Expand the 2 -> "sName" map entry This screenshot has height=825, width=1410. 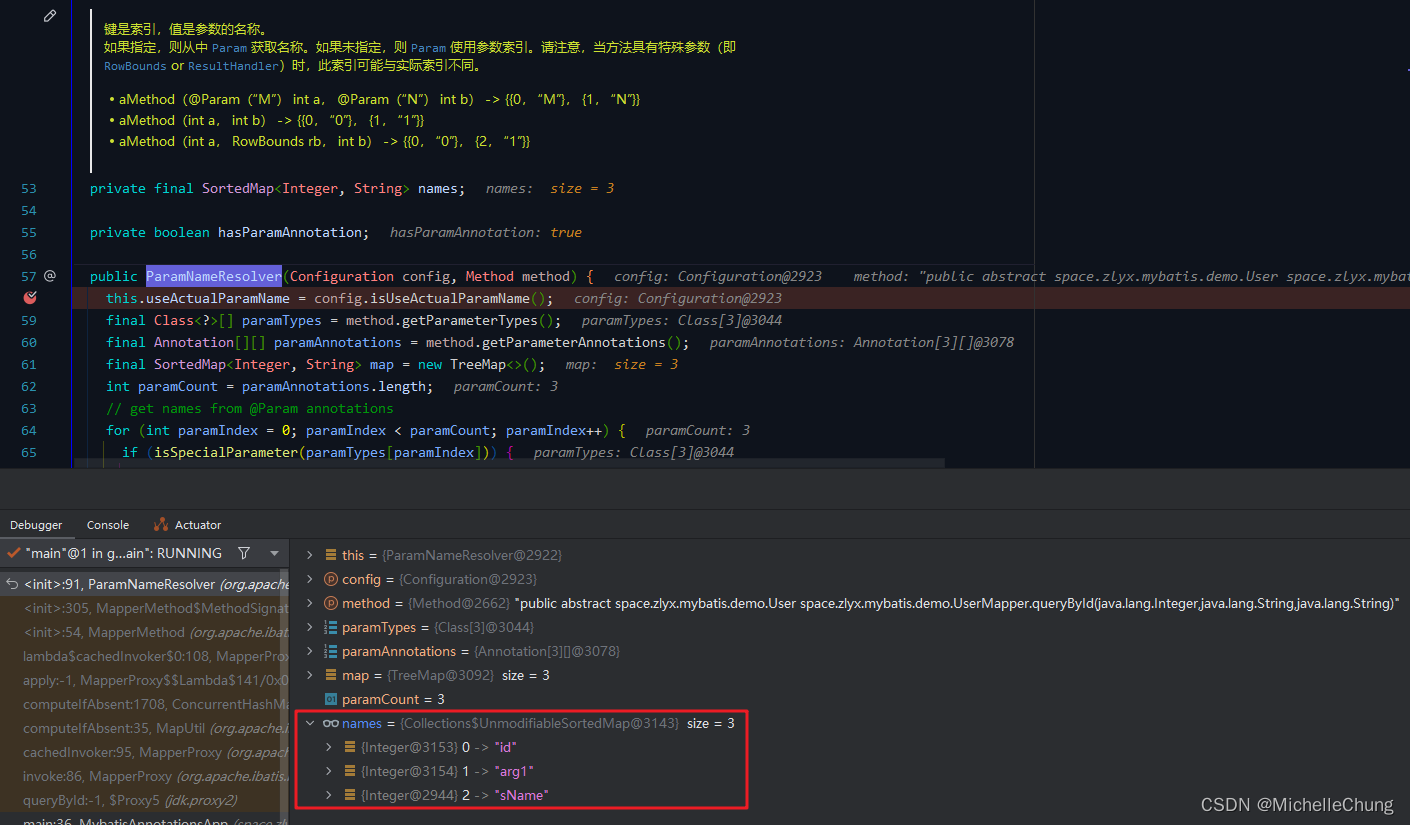pyautogui.click(x=329, y=795)
